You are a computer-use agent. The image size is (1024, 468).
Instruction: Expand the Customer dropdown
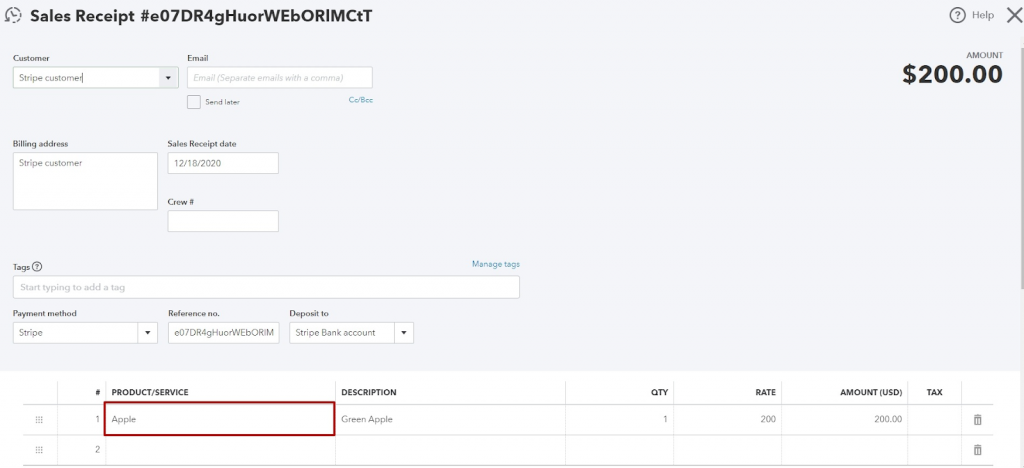point(166,78)
